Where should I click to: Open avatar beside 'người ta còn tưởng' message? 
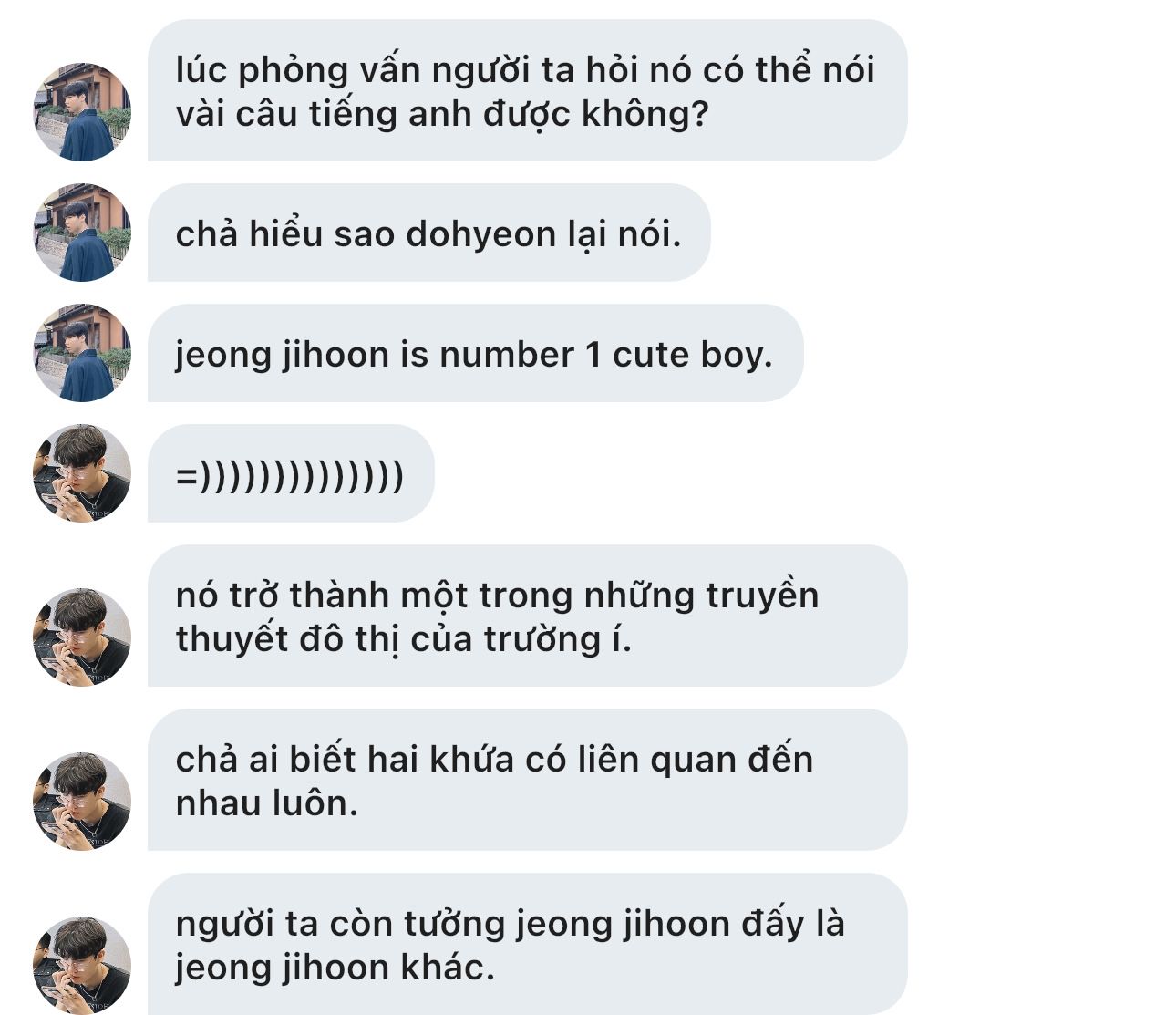pyautogui.click(x=82, y=966)
